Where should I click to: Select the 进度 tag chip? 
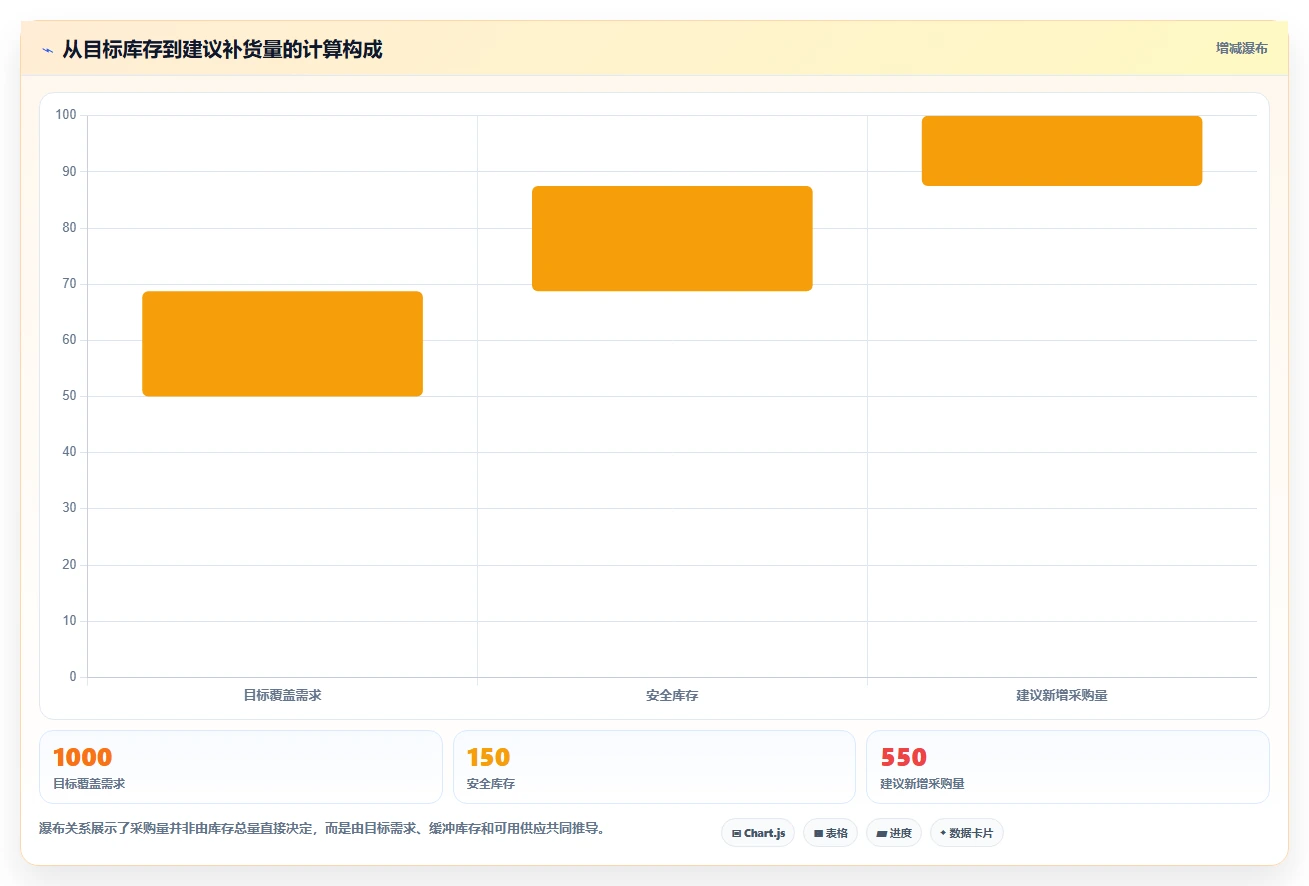click(894, 833)
